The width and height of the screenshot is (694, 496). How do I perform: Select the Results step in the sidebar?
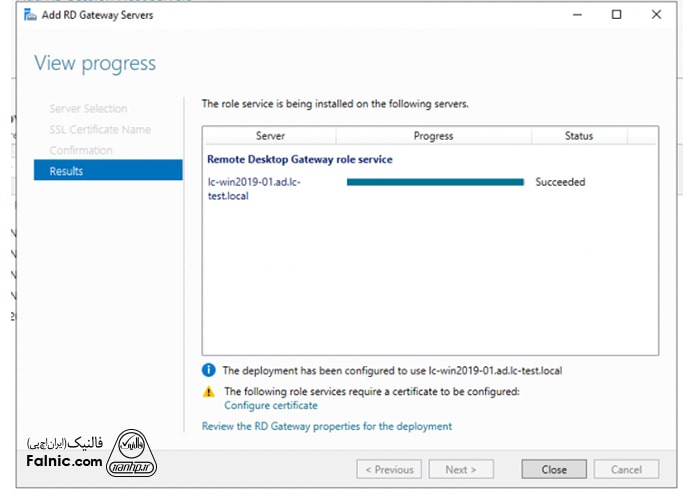pos(108,171)
